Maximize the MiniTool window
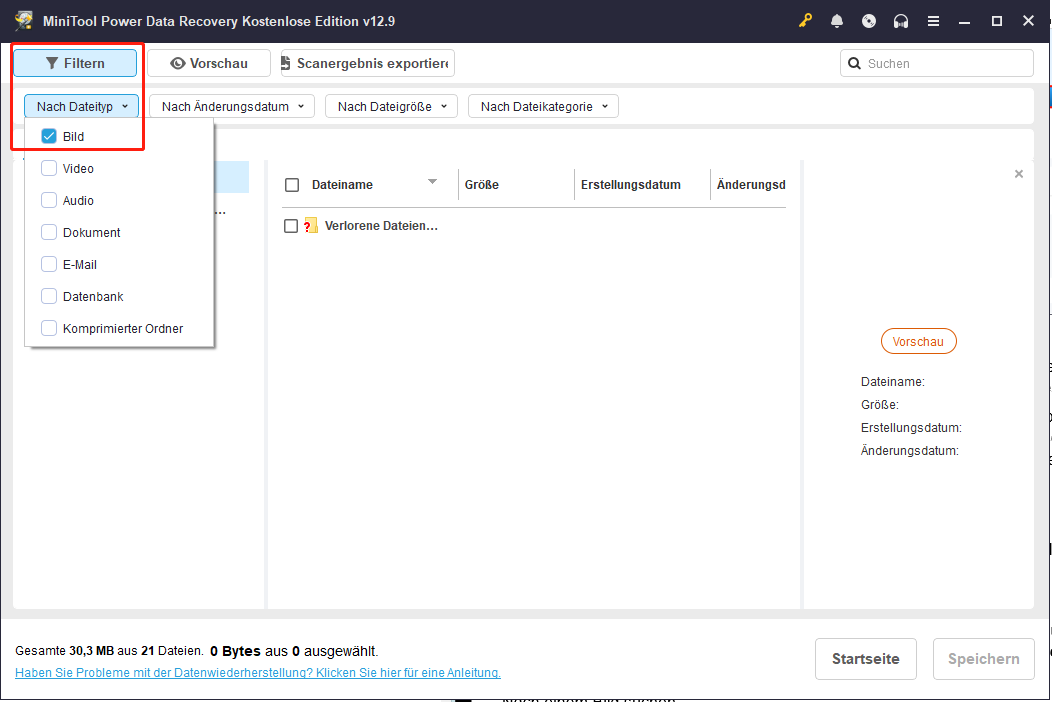The height and width of the screenshot is (702, 1052). [997, 21]
